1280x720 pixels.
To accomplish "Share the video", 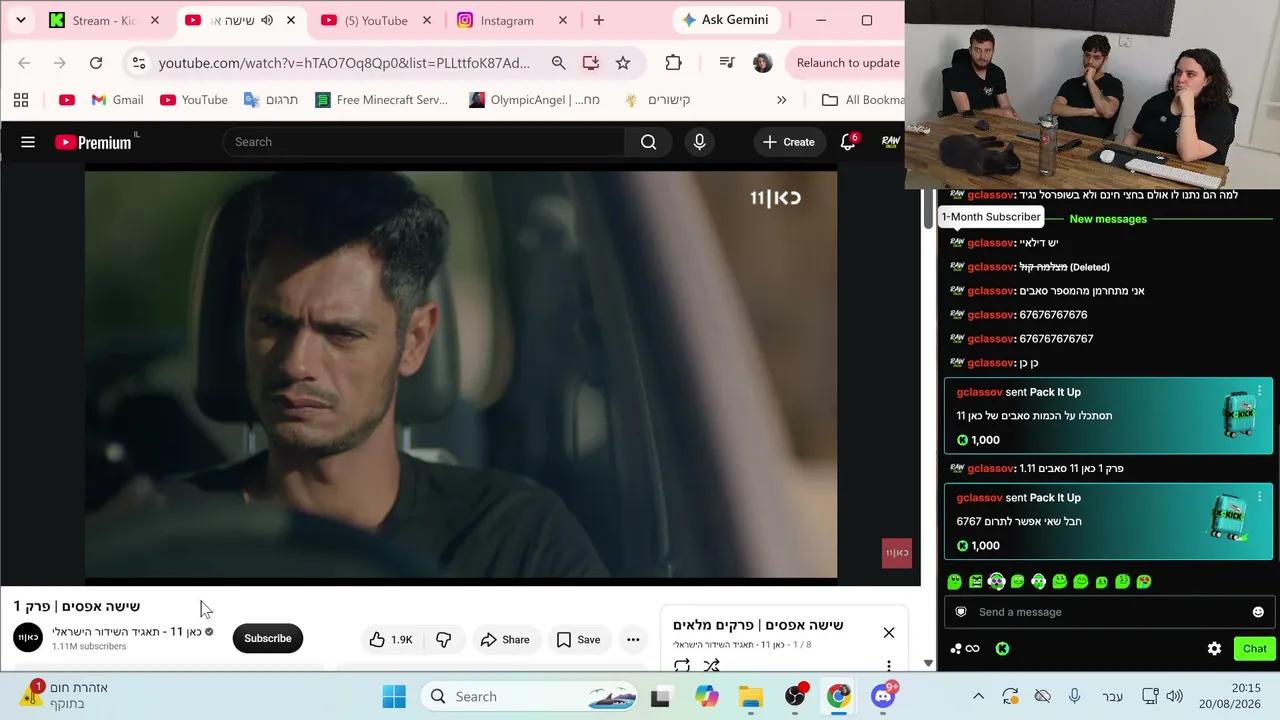I will click(x=505, y=640).
